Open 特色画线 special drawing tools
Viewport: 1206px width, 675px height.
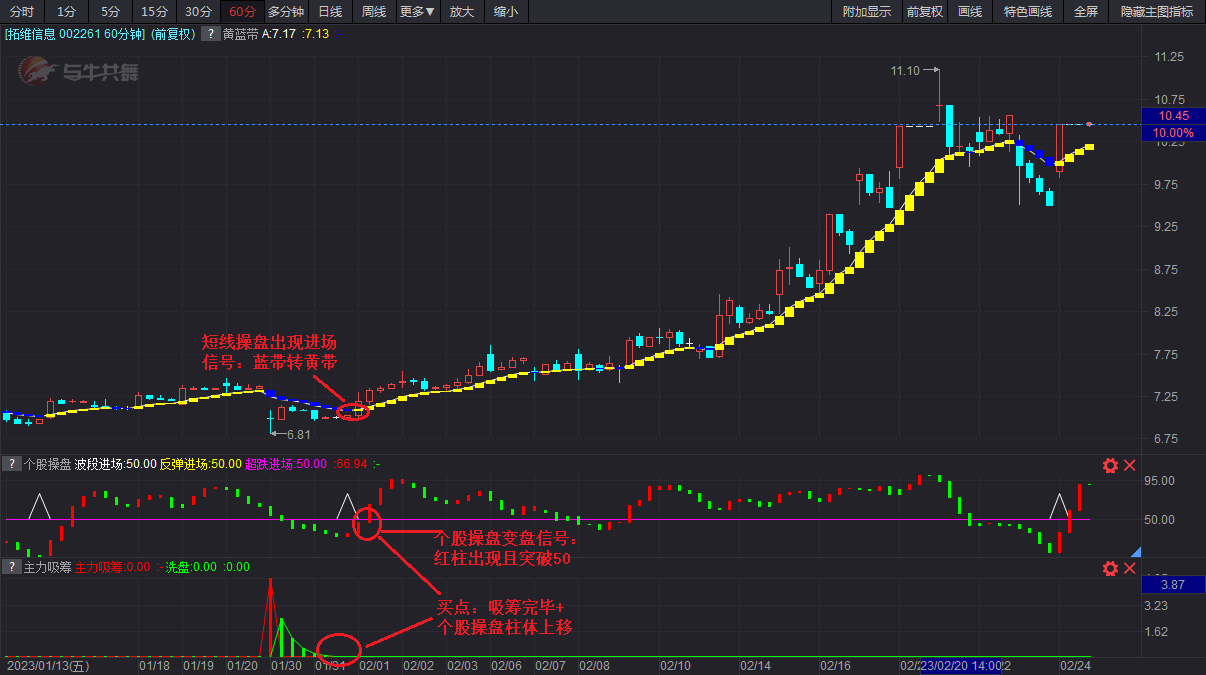pos(1028,12)
